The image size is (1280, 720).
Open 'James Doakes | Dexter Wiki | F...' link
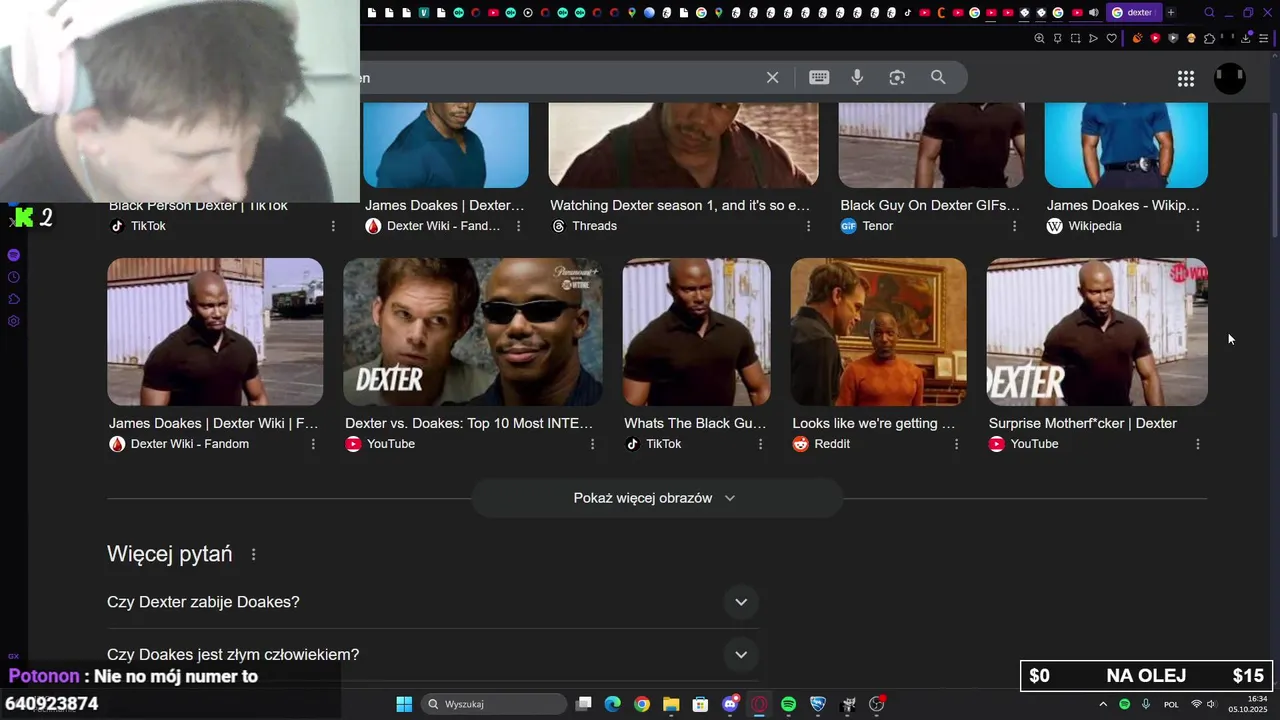[x=214, y=423]
